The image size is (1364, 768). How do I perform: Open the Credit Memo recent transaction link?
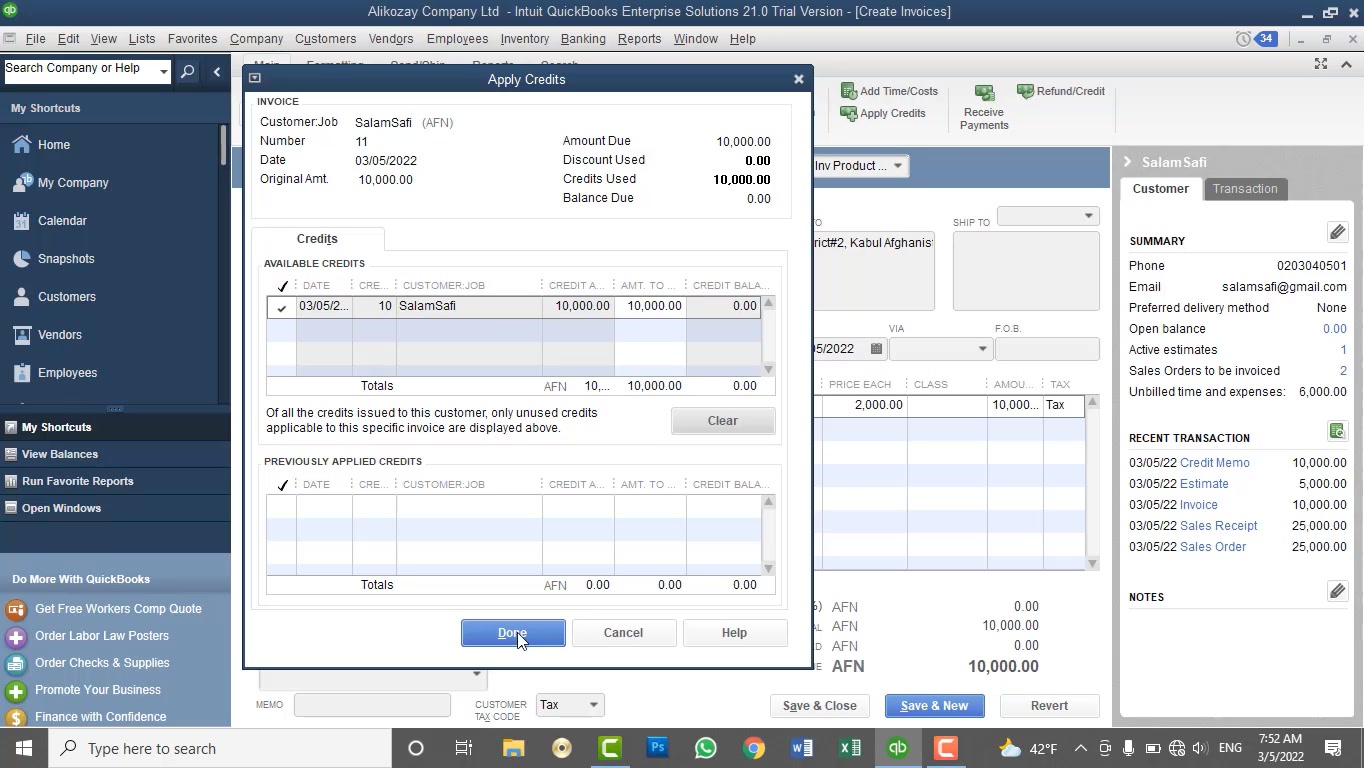pyautogui.click(x=1215, y=463)
